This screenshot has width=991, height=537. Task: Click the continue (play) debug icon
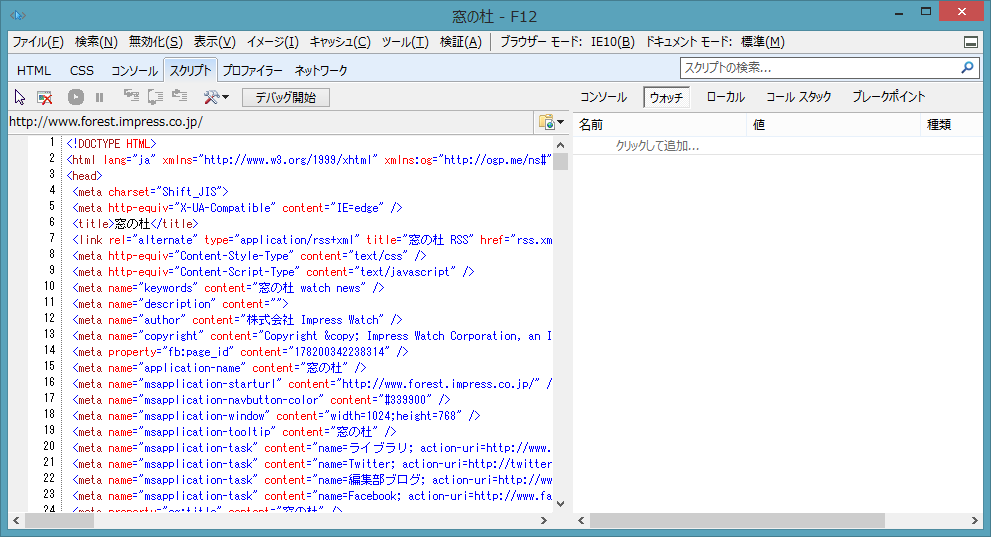[x=76, y=97]
